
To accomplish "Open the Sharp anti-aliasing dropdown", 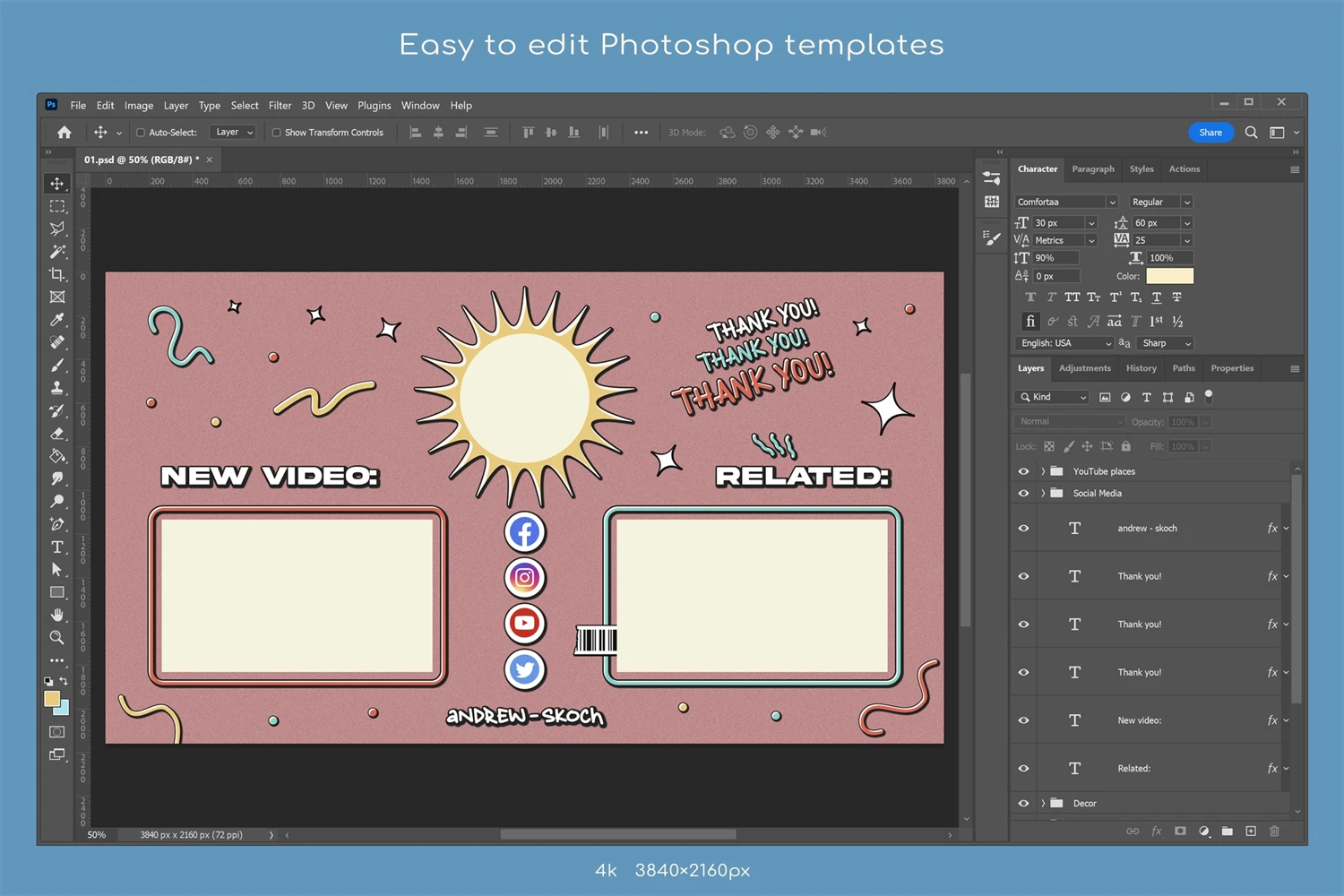I will [1166, 343].
